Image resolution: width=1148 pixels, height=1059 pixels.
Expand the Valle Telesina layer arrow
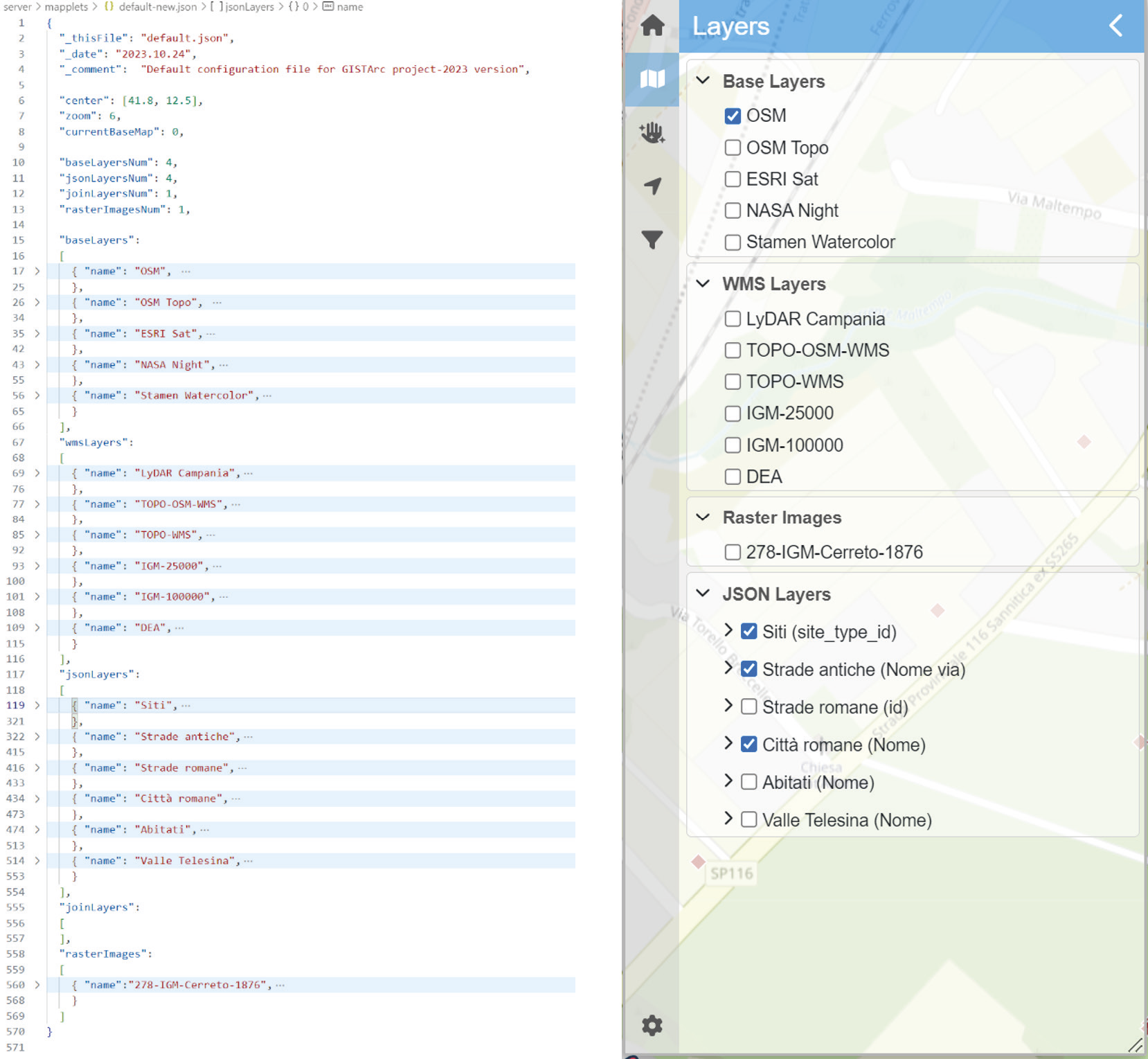728,818
